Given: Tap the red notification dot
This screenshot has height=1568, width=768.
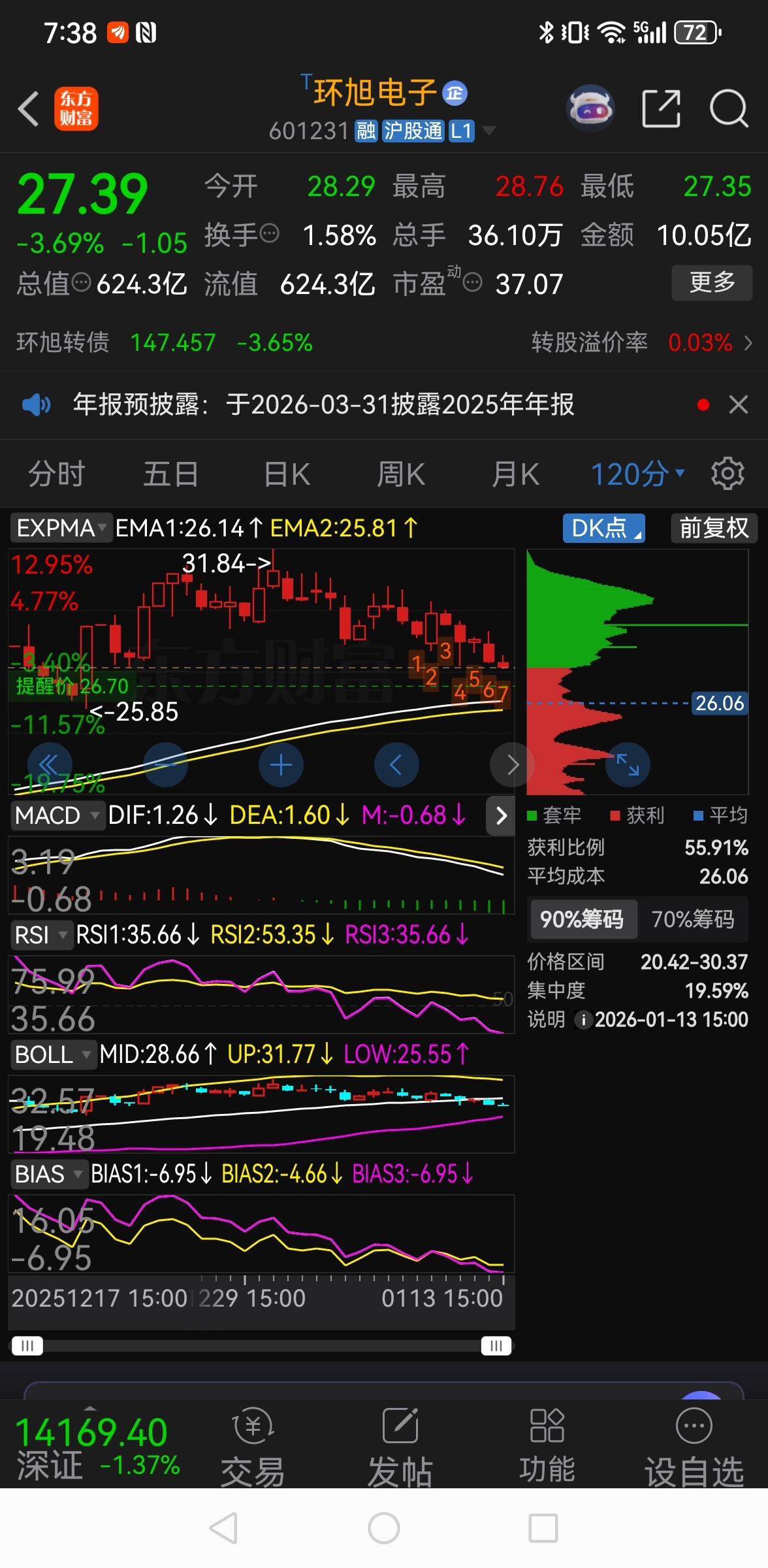Looking at the screenshot, I should (703, 405).
